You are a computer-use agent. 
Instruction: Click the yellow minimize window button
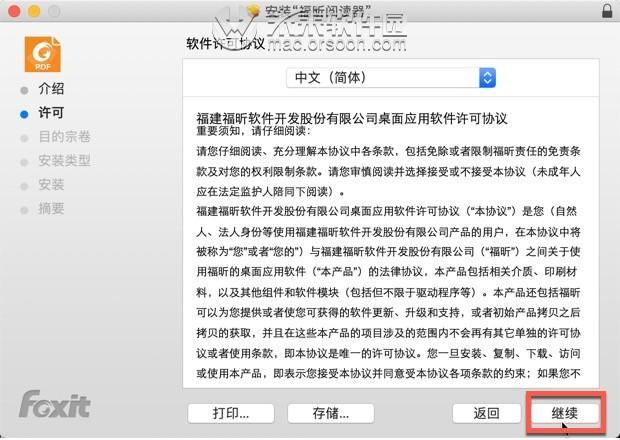[34, 11]
